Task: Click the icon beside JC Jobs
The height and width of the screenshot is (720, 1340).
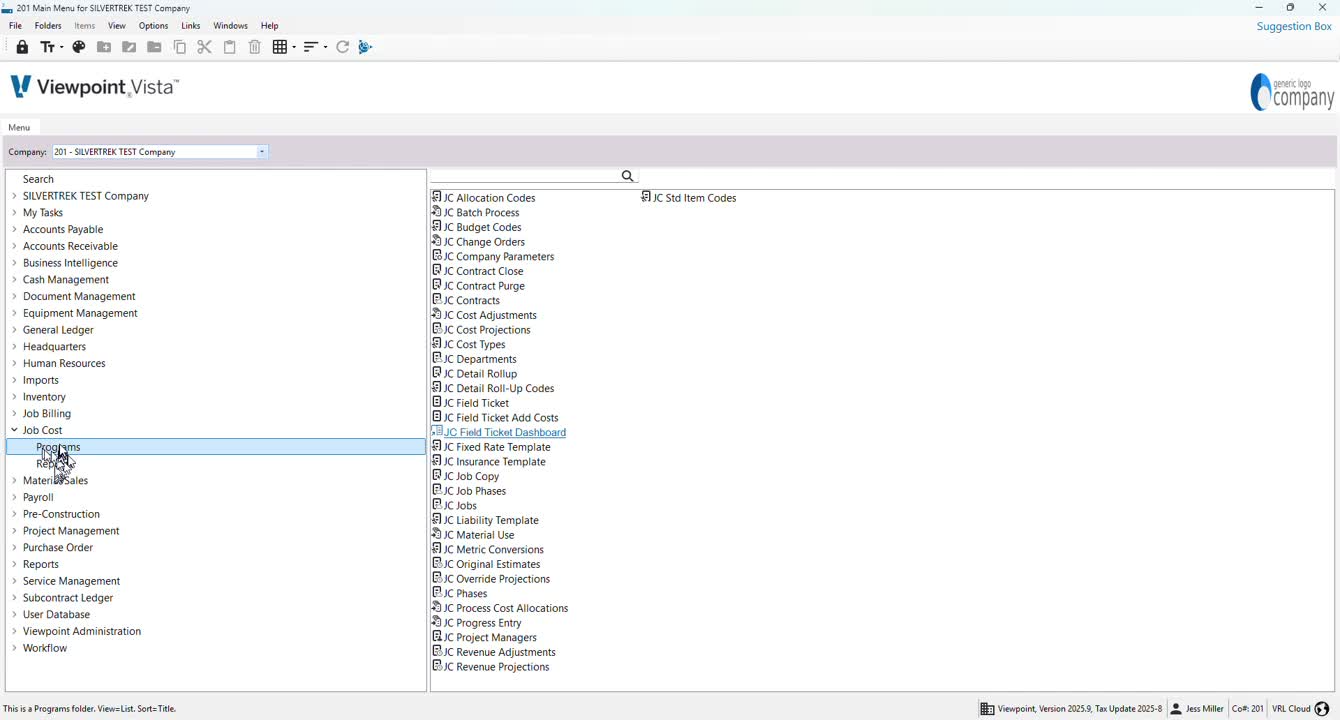Action: click(437, 505)
